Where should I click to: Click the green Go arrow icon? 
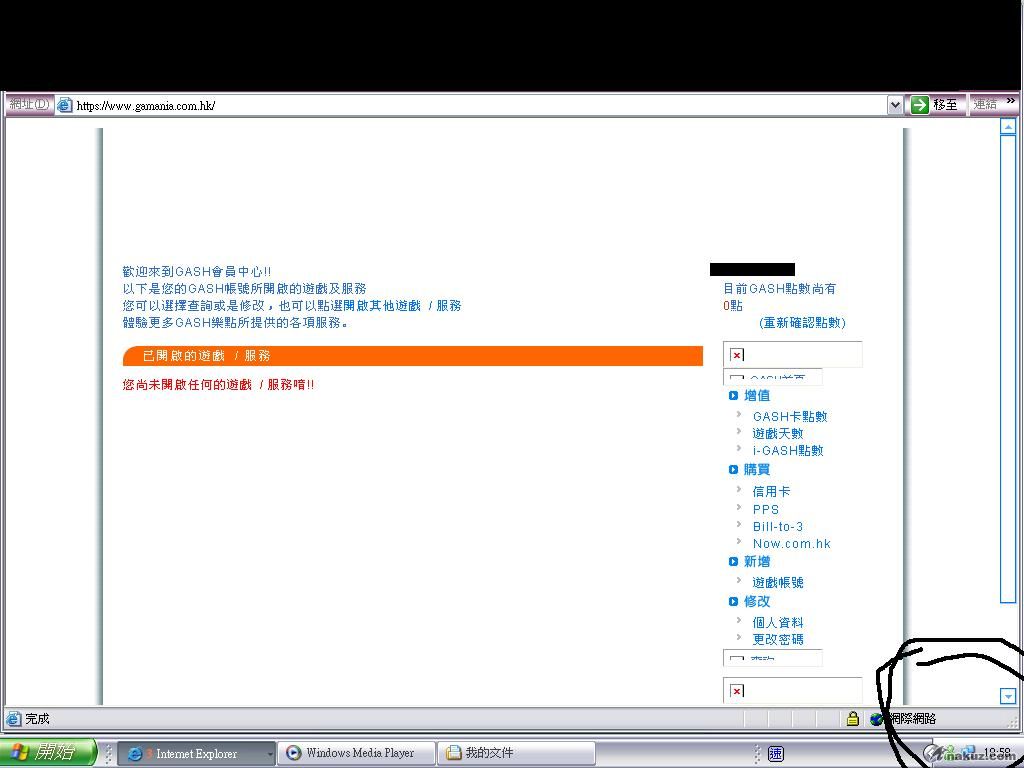click(x=920, y=104)
